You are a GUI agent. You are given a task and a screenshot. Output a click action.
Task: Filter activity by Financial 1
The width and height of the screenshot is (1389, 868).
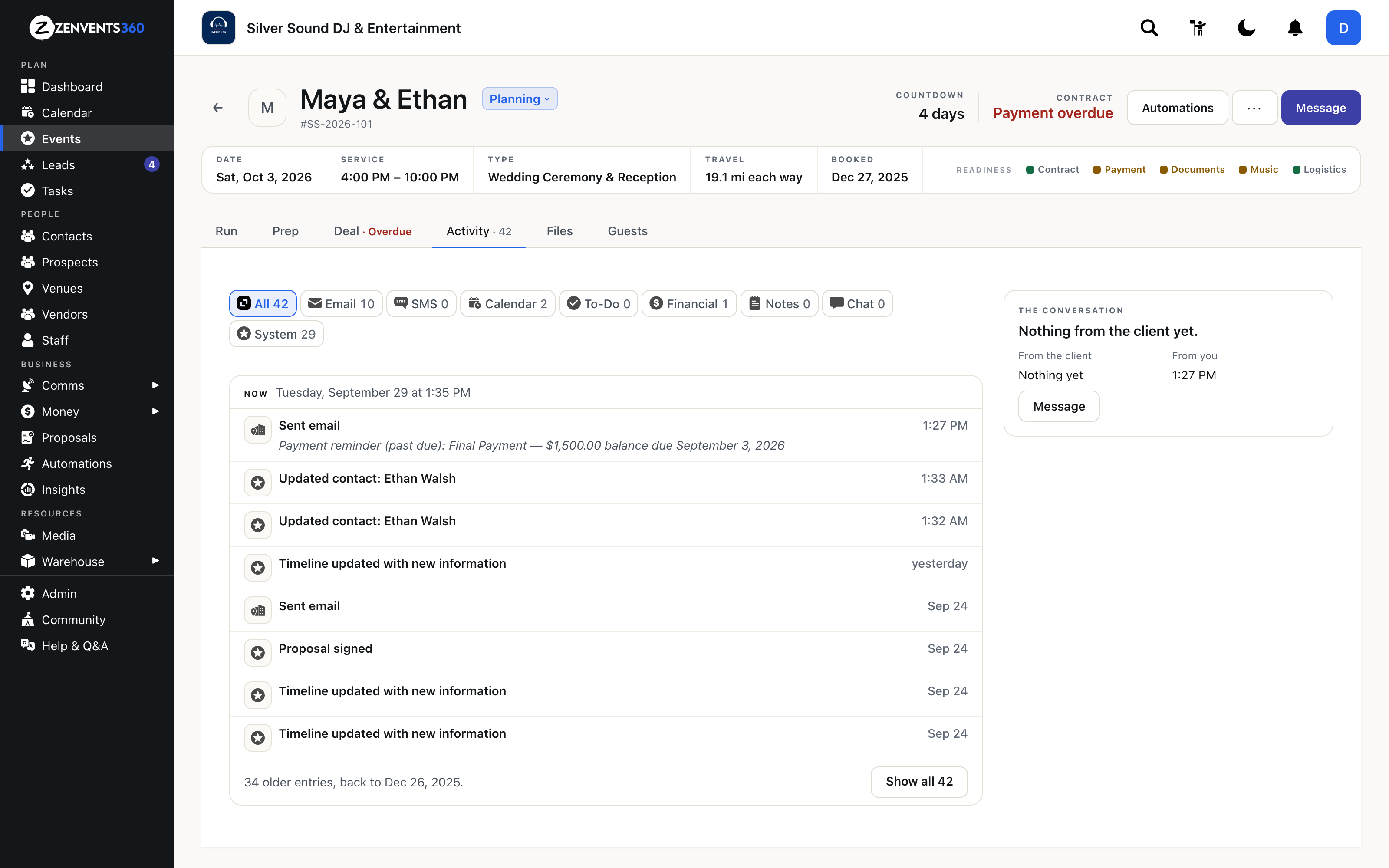[x=689, y=304]
